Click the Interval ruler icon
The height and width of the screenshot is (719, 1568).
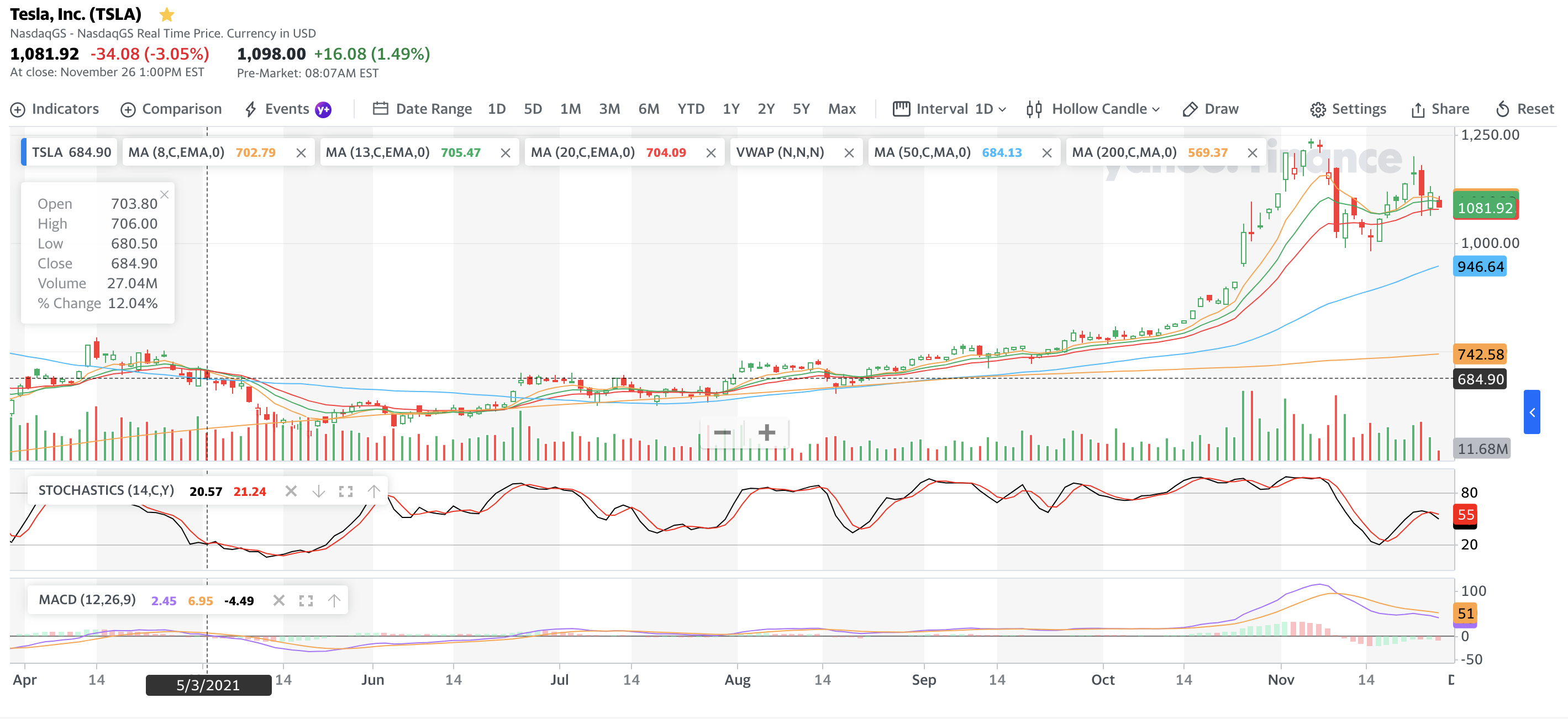(x=901, y=109)
